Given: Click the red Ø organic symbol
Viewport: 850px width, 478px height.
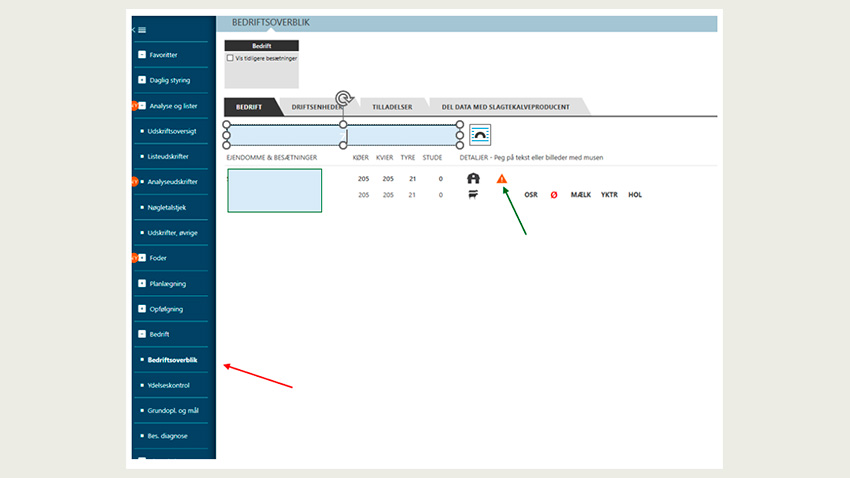Looking at the screenshot, I should pos(554,195).
